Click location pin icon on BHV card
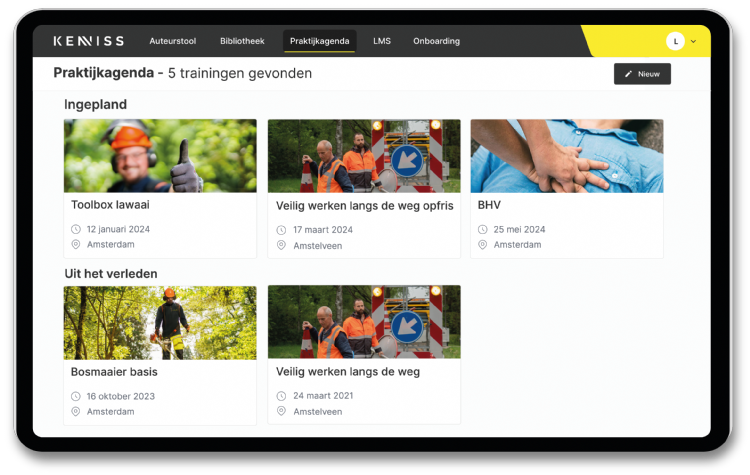This screenshot has width=750, height=475. pyautogui.click(x=483, y=244)
